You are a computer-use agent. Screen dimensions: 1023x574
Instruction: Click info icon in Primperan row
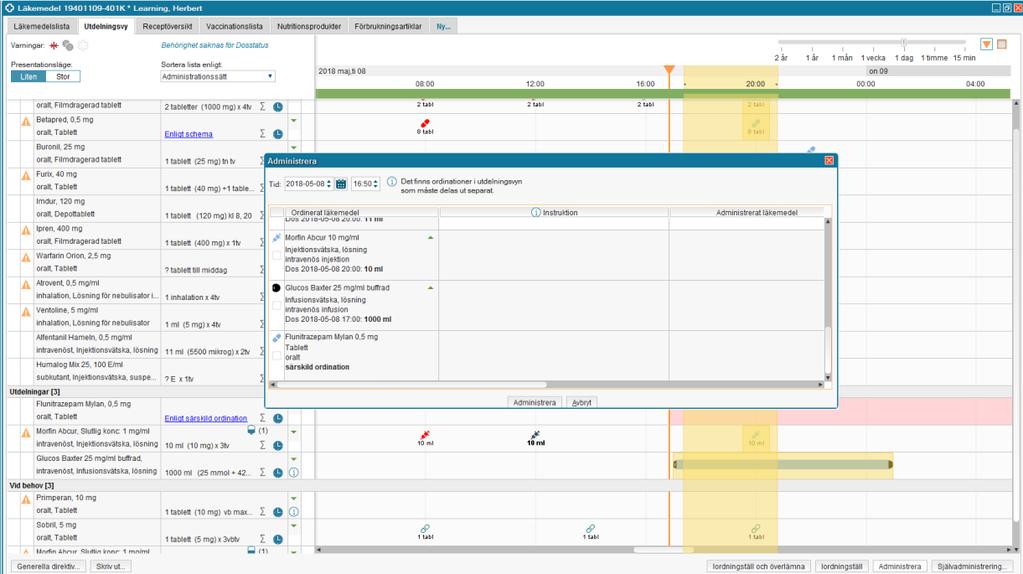click(294, 512)
